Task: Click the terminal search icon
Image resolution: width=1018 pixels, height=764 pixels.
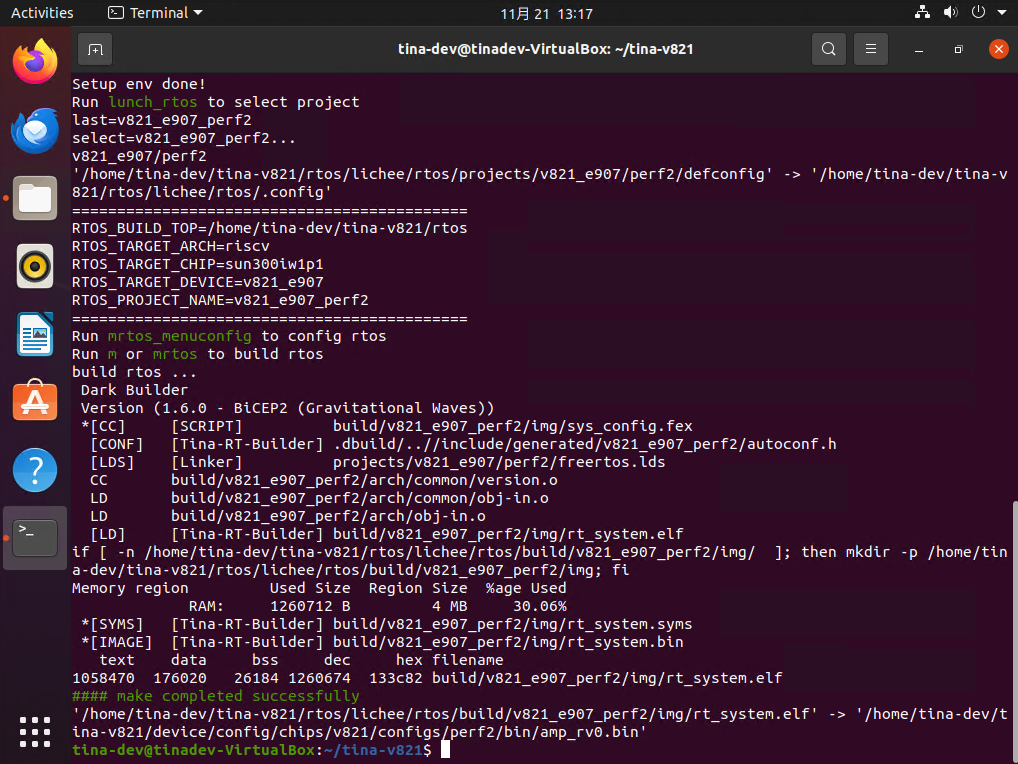Action: tap(828, 49)
